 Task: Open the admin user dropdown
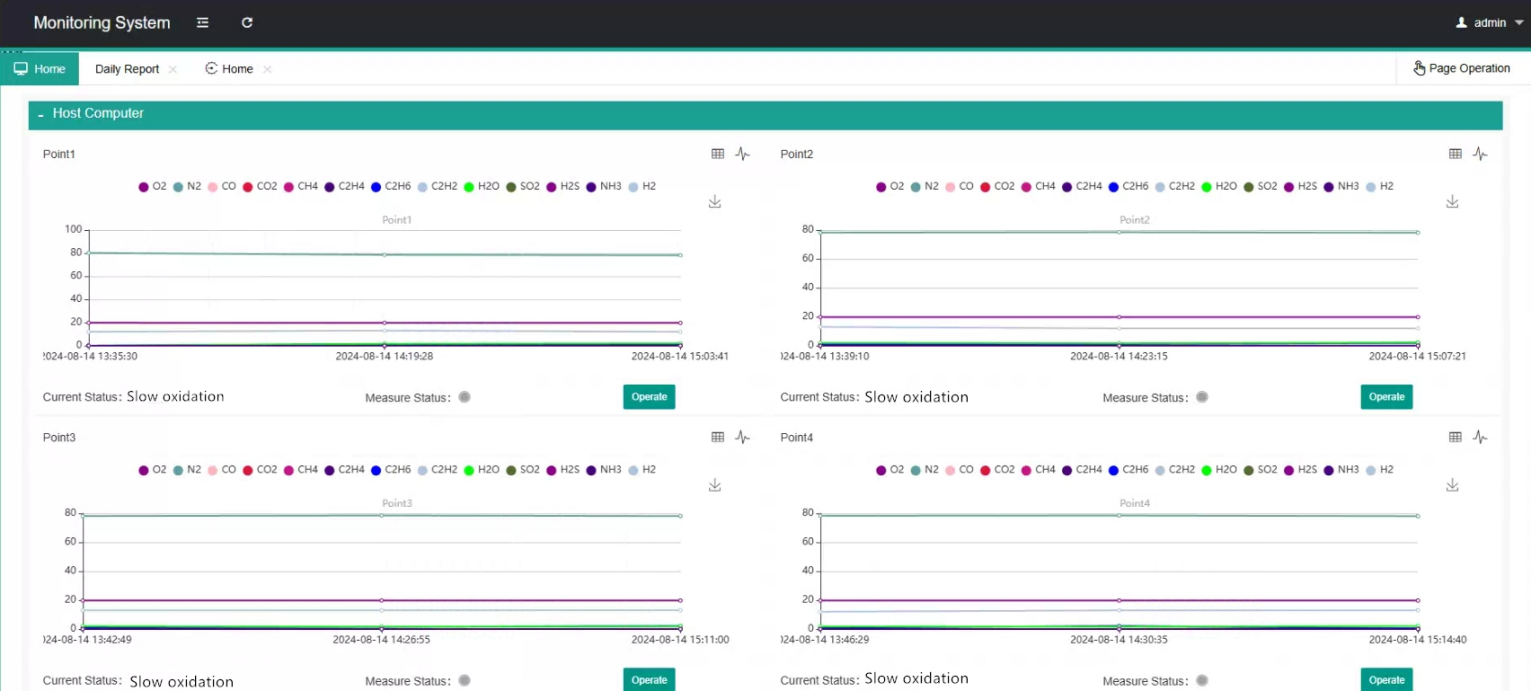(x=1489, y=23)
